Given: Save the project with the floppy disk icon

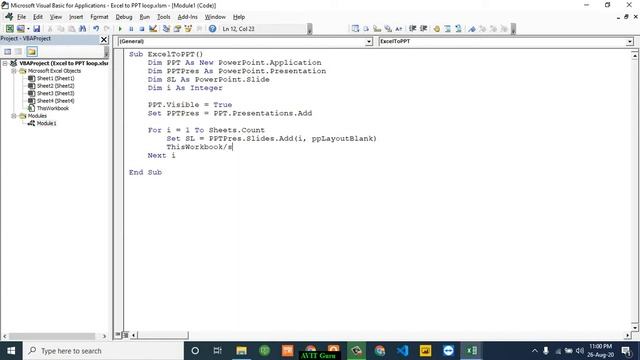Looking at the screenshot, I should pos(36,29).
